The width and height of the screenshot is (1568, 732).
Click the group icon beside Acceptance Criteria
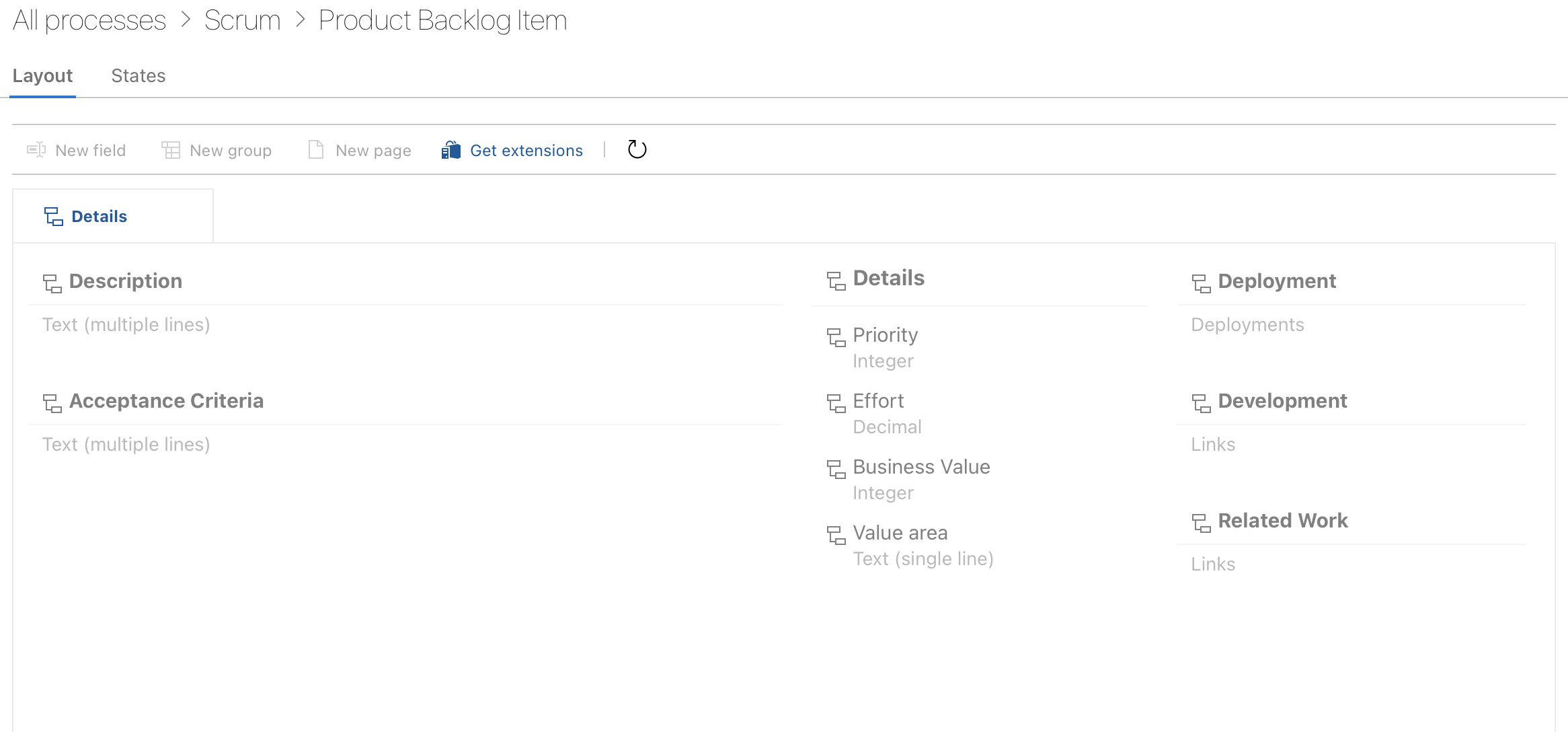tap(52, 403)
